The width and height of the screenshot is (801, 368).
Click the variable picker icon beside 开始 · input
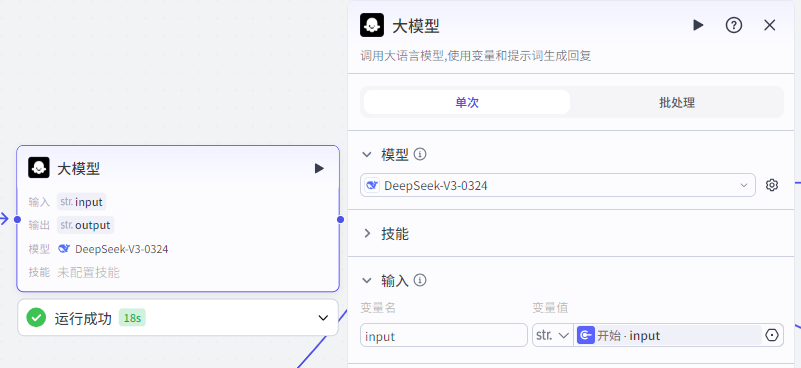772,335
